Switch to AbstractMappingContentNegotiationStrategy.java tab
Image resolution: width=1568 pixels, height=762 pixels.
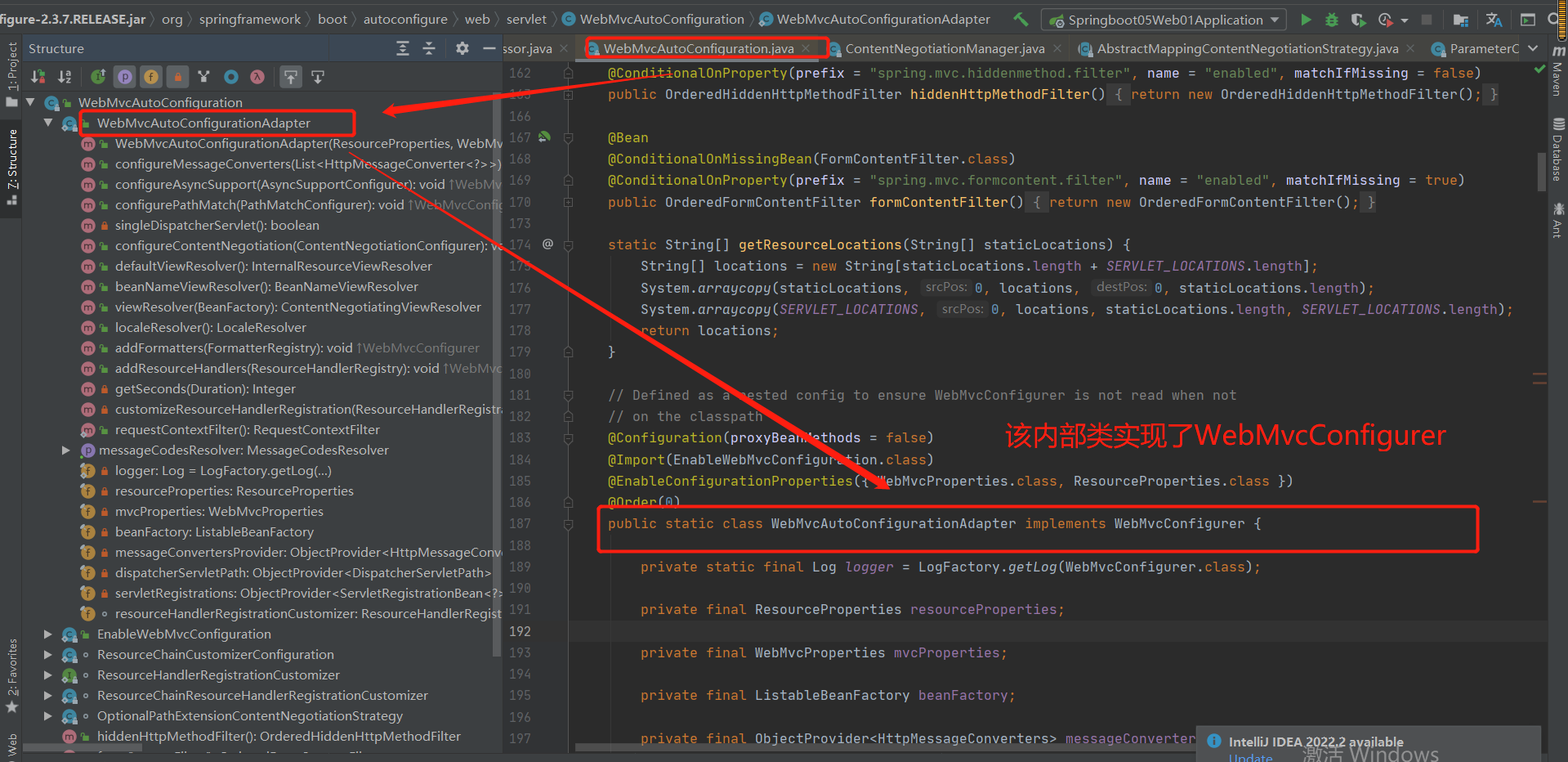1248,49
